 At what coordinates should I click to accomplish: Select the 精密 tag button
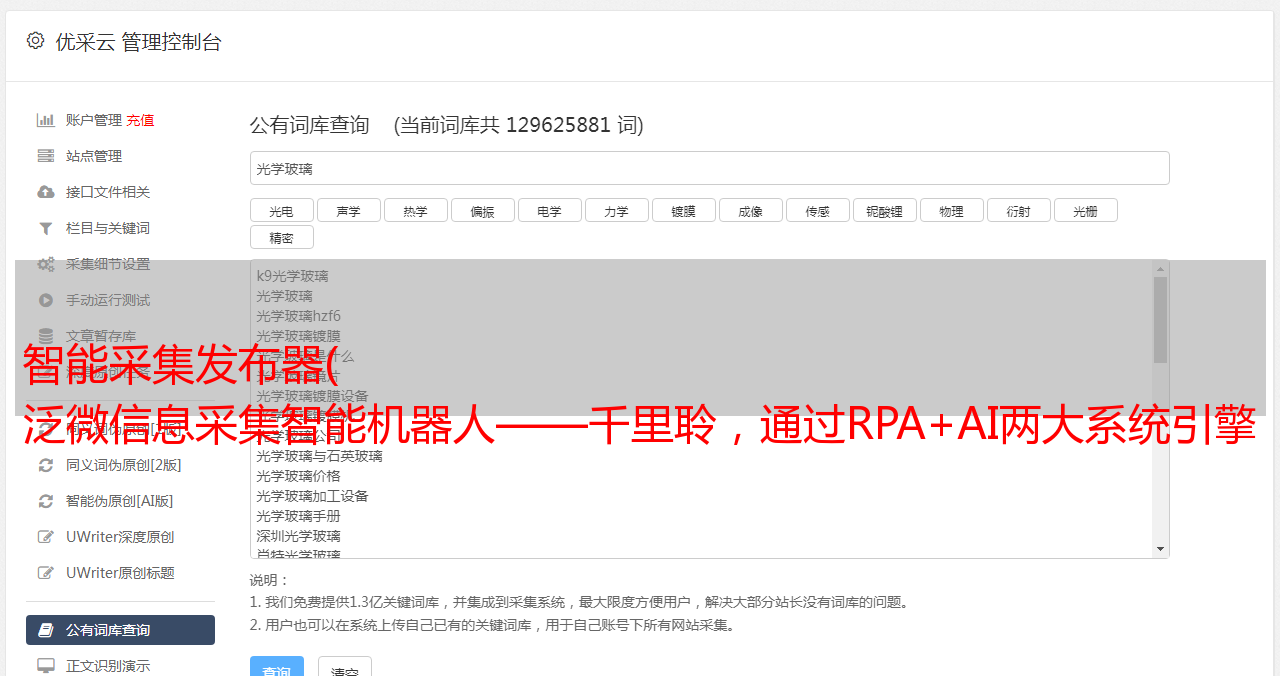281,237
